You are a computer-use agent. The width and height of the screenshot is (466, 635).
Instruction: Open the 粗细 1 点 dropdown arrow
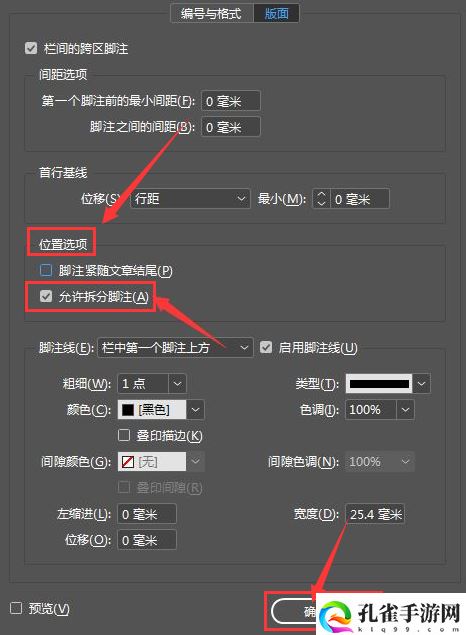[x=177, y=384]
